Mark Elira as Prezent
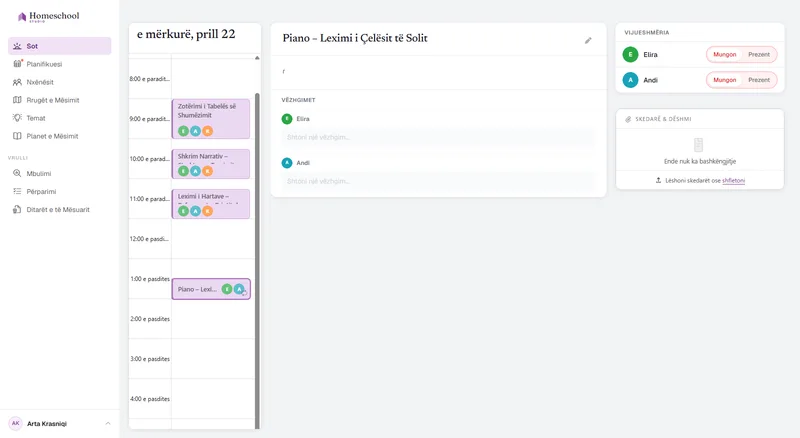This screenshot has width=800, height=438. point(759,55)
